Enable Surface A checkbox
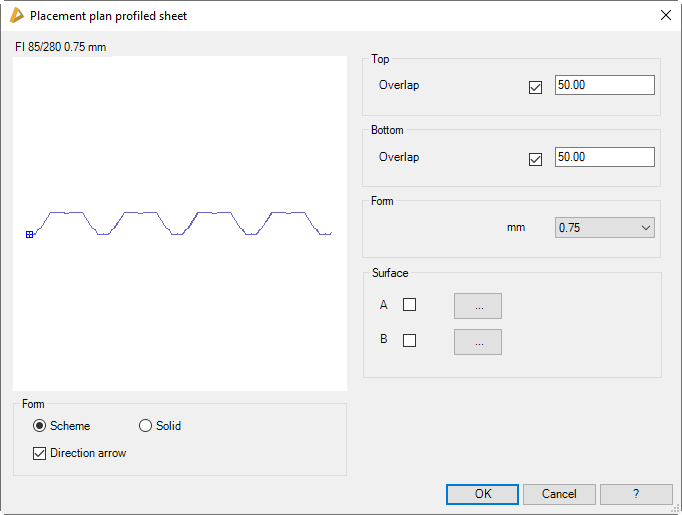The width and height of the screenshot is (682, 515). click(409, 305)
